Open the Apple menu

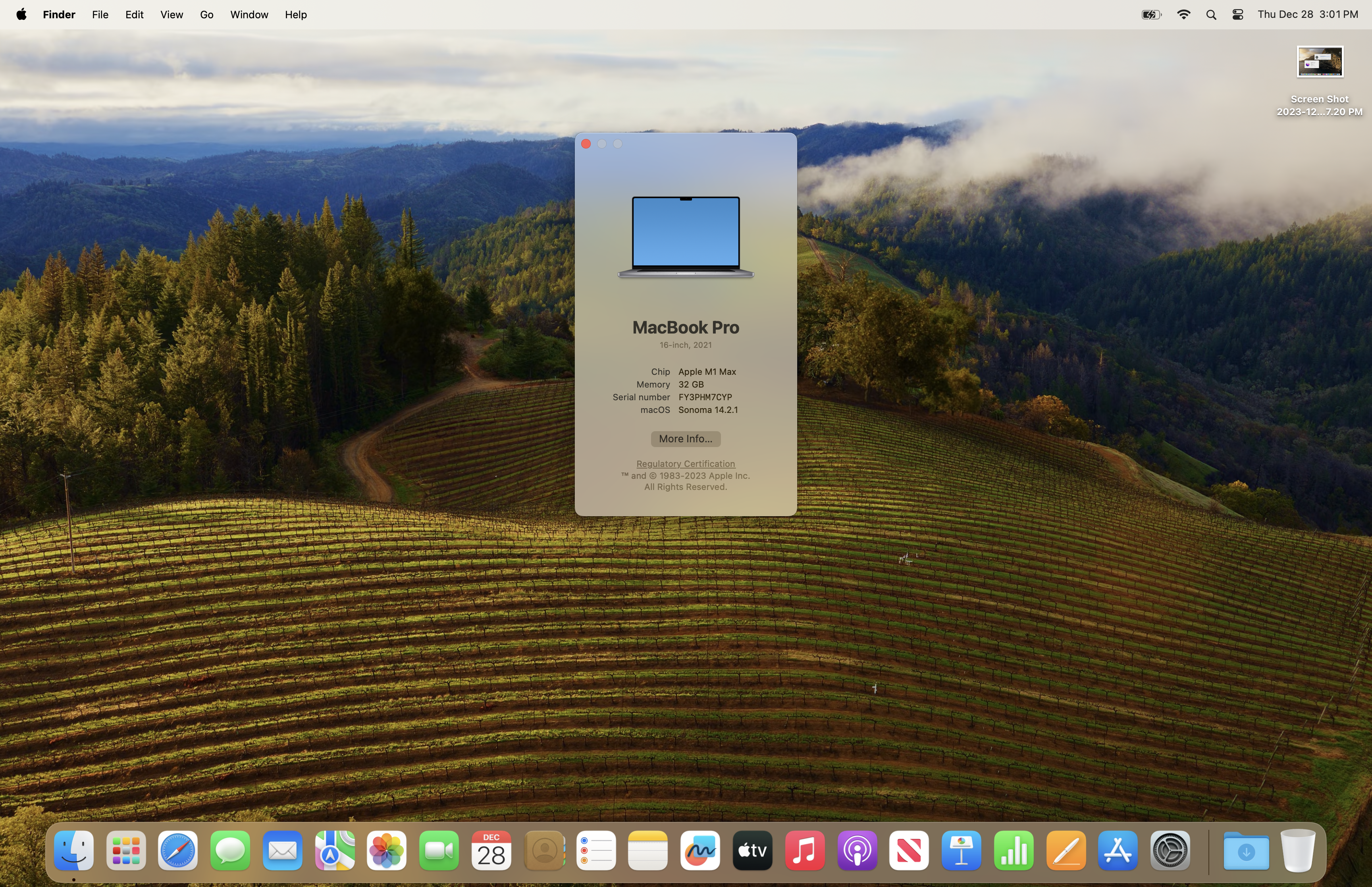[21, 14]
